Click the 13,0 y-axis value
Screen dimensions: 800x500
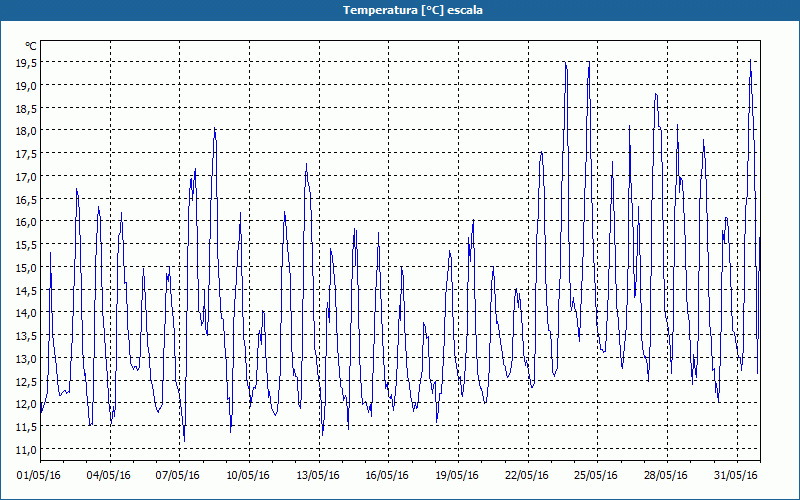[x=26, y=358]
